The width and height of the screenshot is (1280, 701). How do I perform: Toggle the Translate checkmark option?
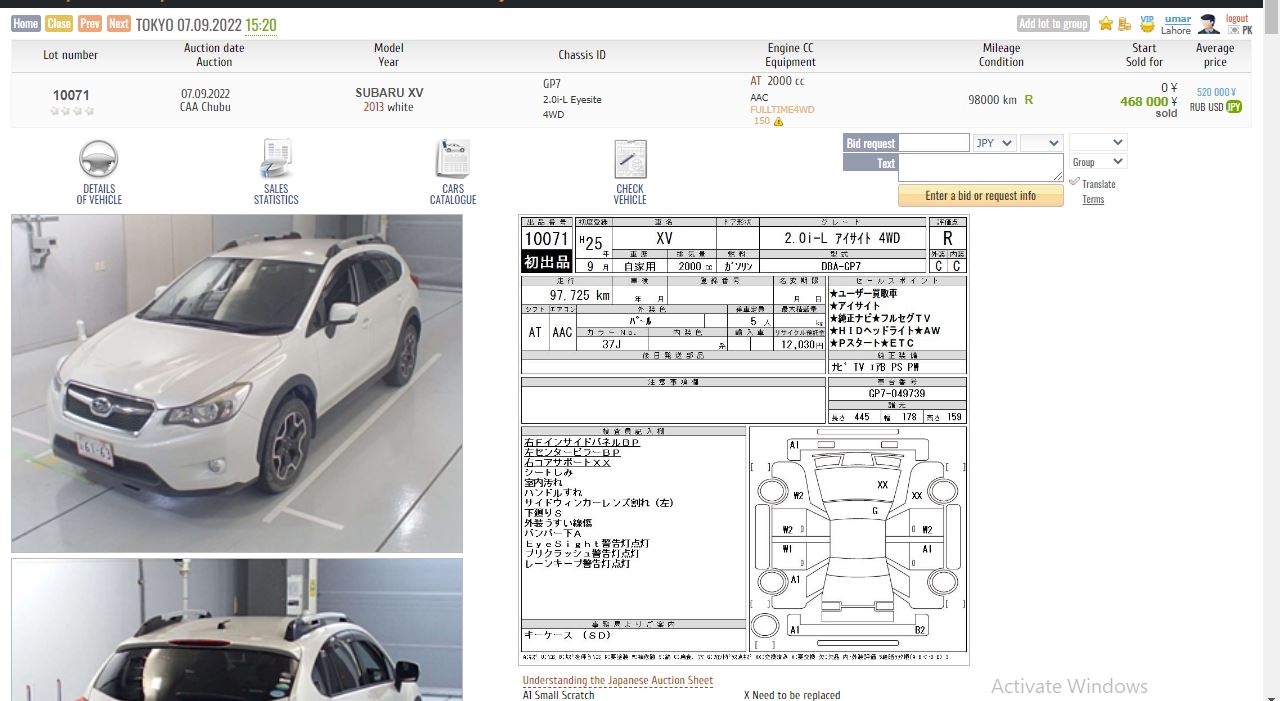click(x=1075, y=182)
